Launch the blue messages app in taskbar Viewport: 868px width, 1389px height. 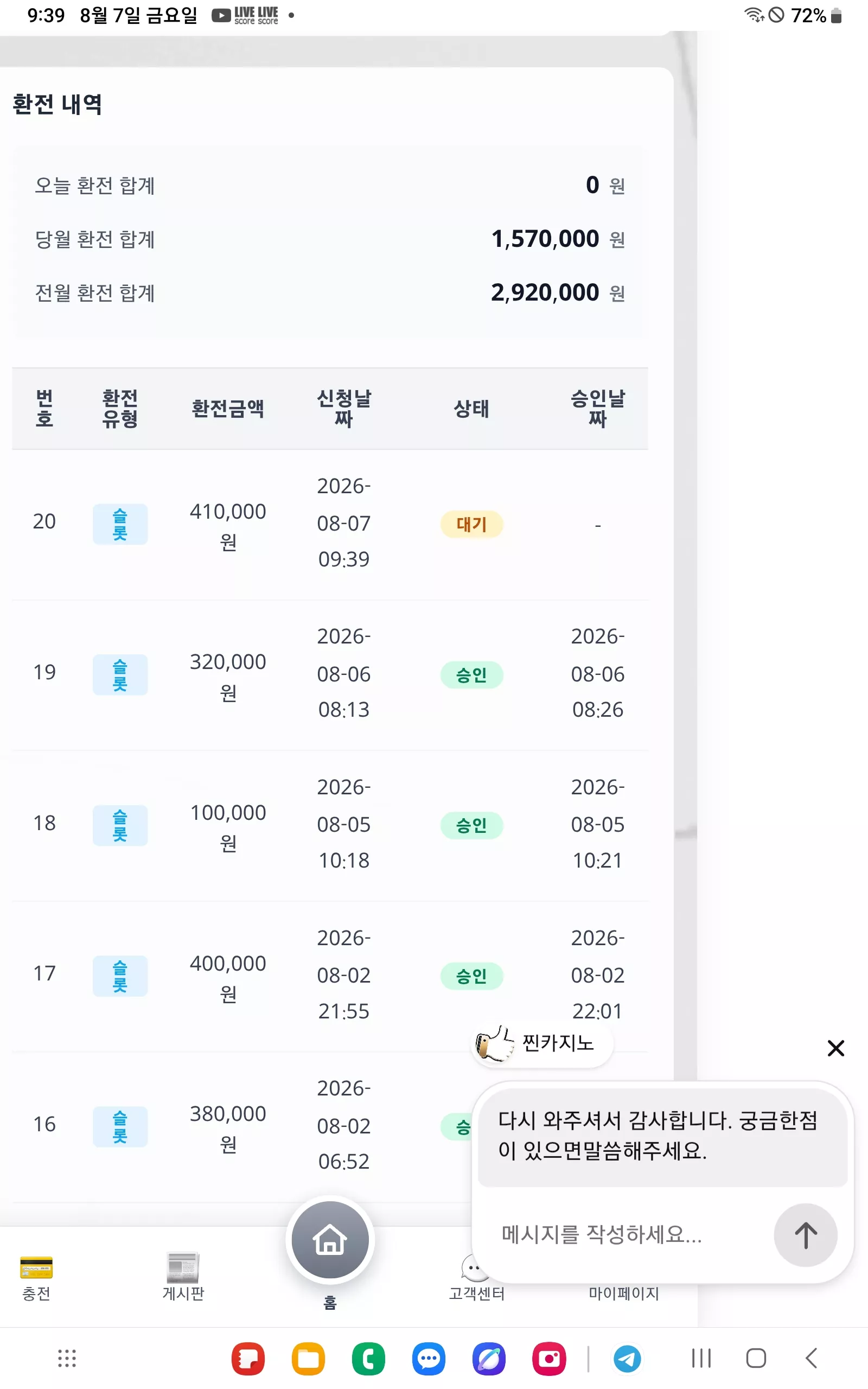429,1359
